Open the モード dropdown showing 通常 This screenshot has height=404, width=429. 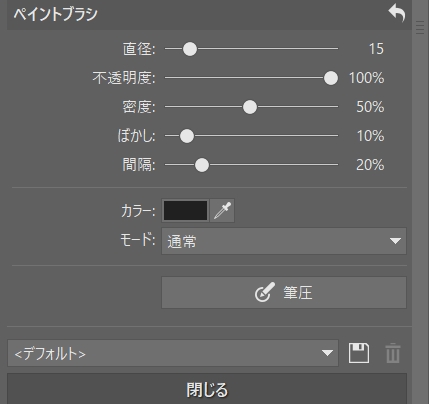click(x=284, y=241)
